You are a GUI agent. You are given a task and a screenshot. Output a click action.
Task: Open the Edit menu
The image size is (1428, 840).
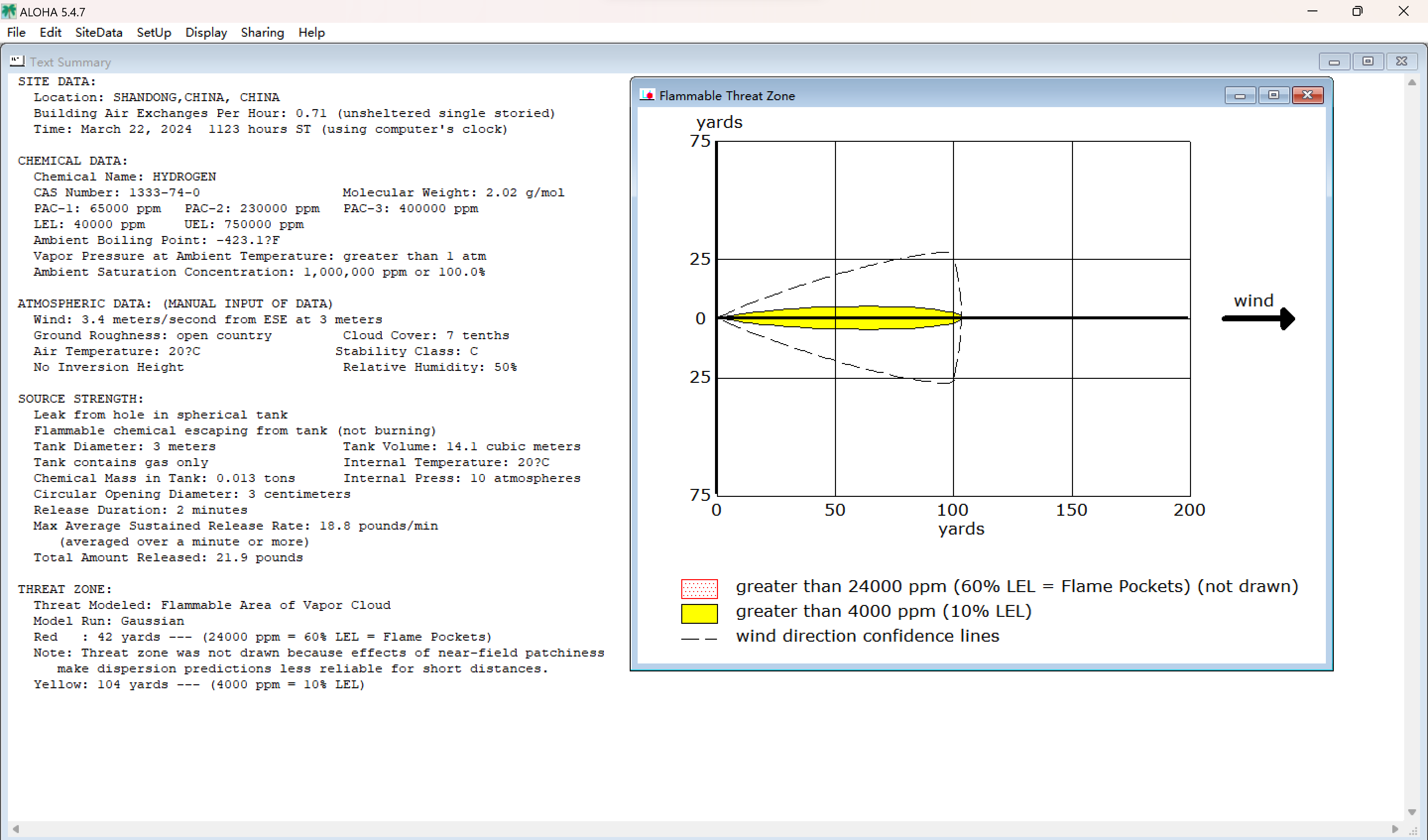[51, 32]
